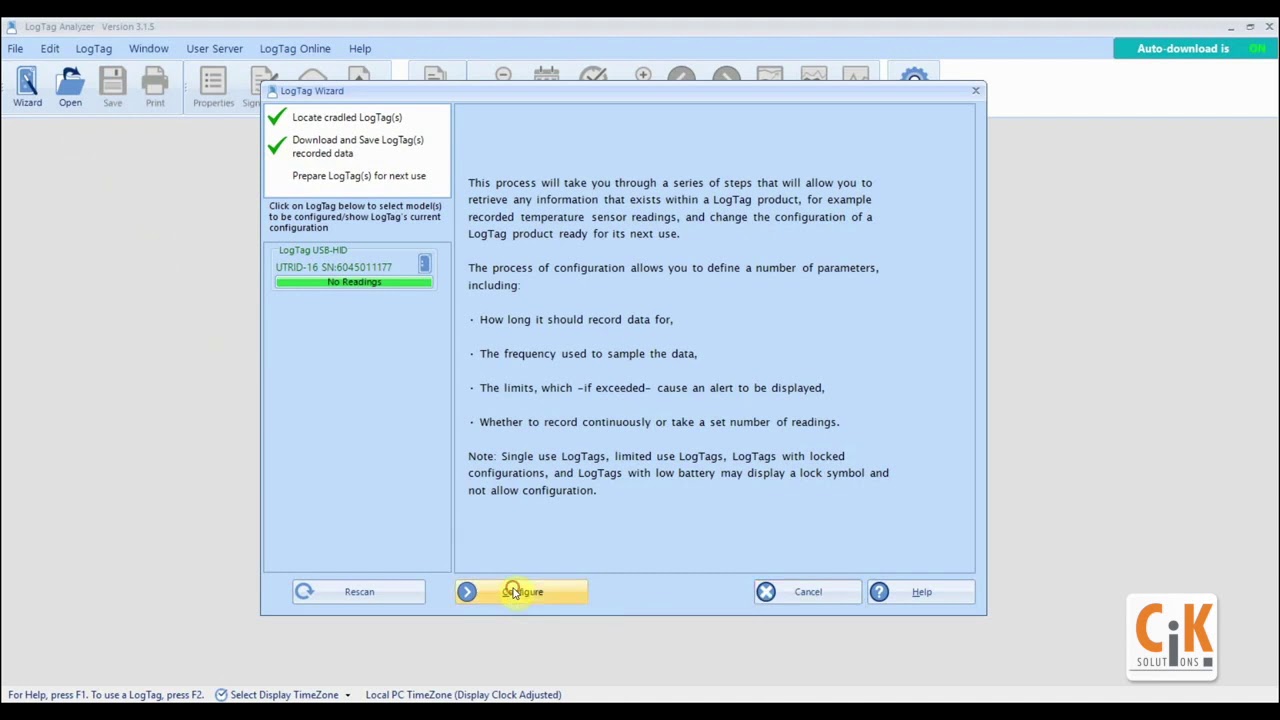Click 'Prepare LogTag(s) for next use' step

click(359, 176)
